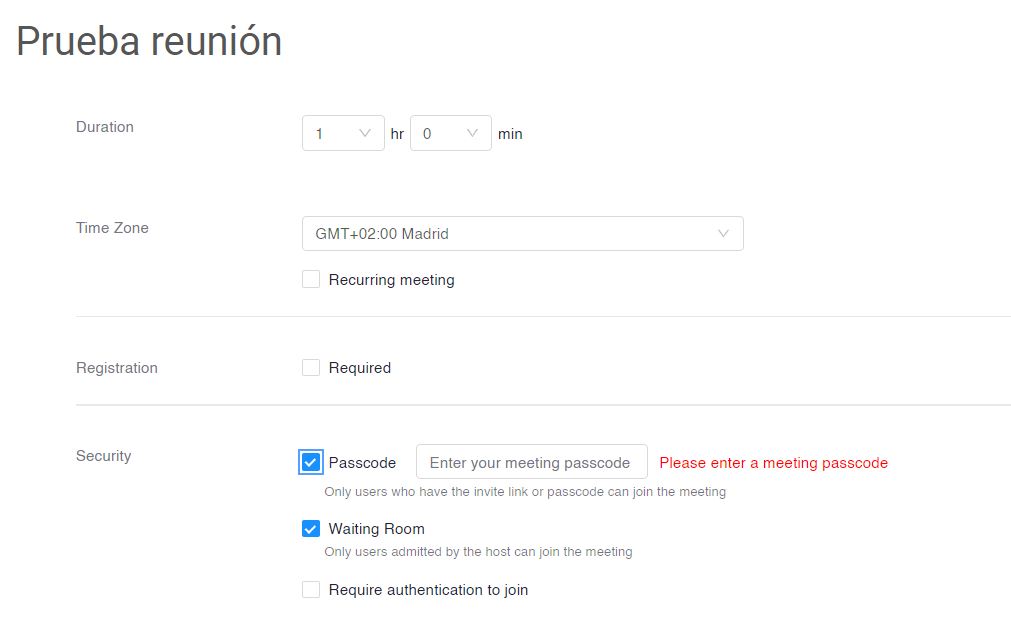Click the 'Waiting Room' label text

[376, 529]
